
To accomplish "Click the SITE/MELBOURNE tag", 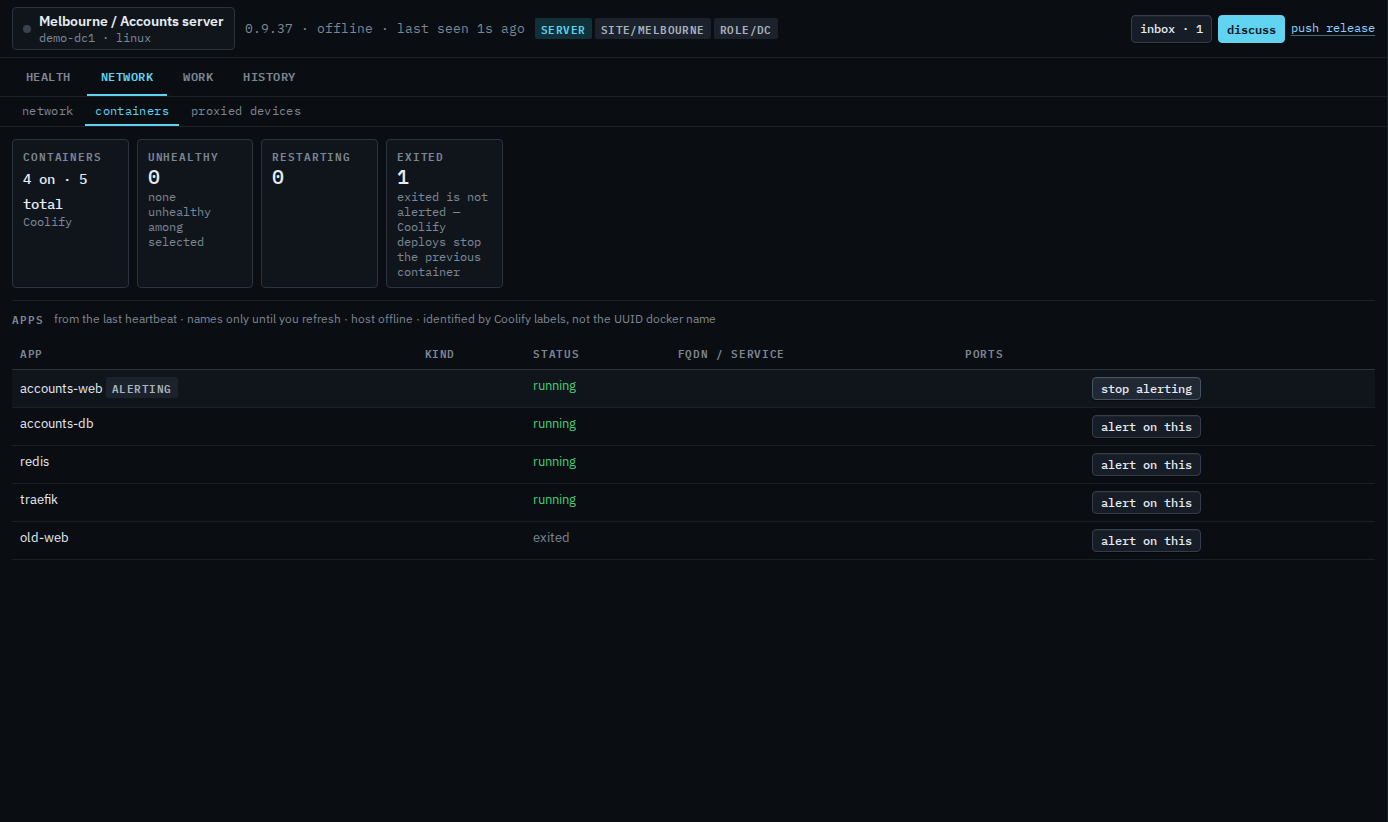I will tap(652, 29).
